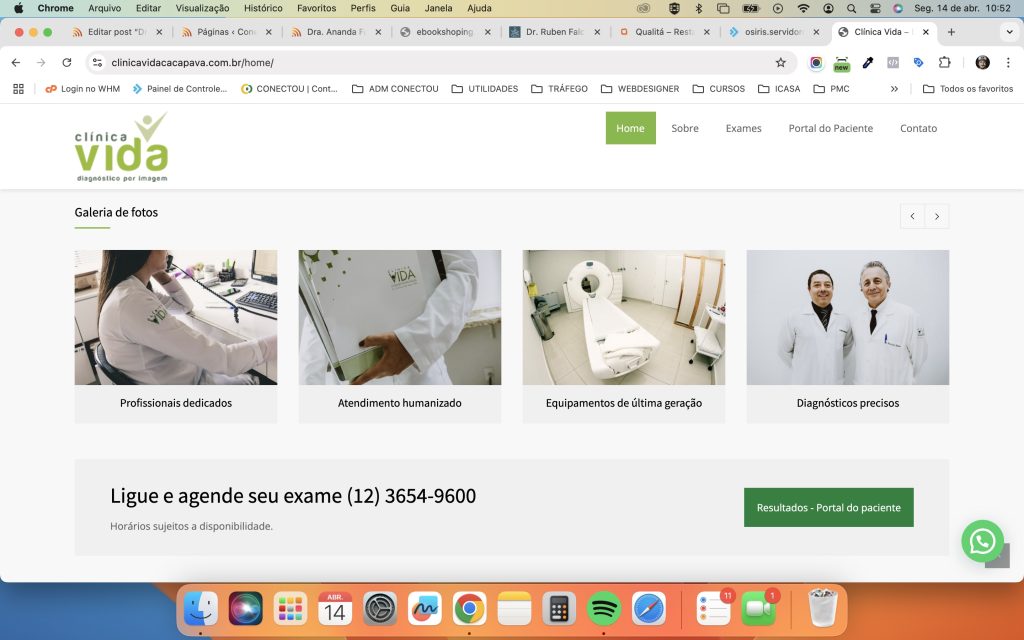This screenshot has height=640, width=1024.
Task: Open the apps grid icon in bookmarks bar
Action: click(x=18, y=89)
